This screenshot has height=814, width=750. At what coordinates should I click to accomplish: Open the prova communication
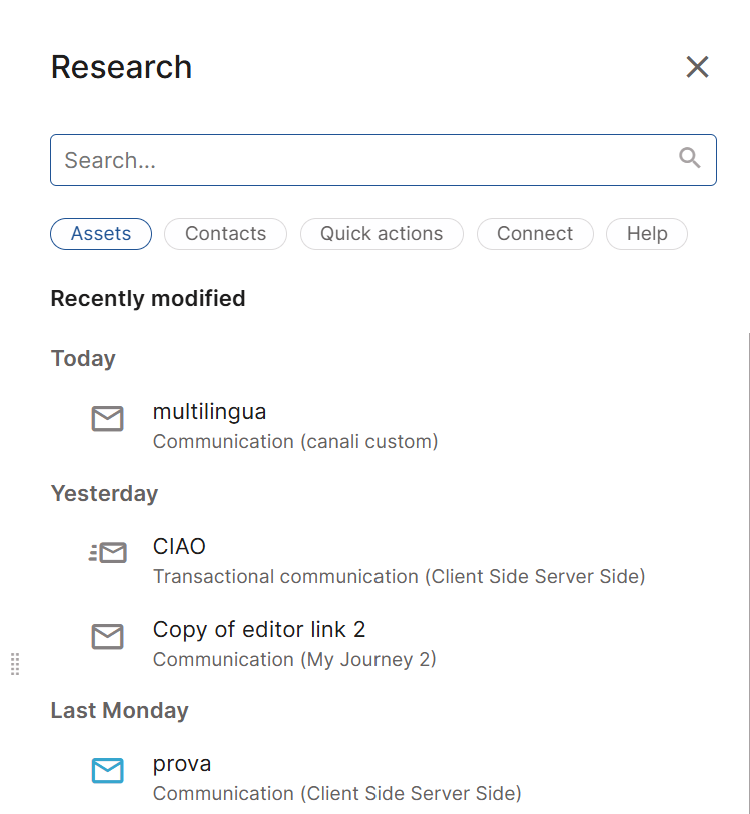coord(182,764)
